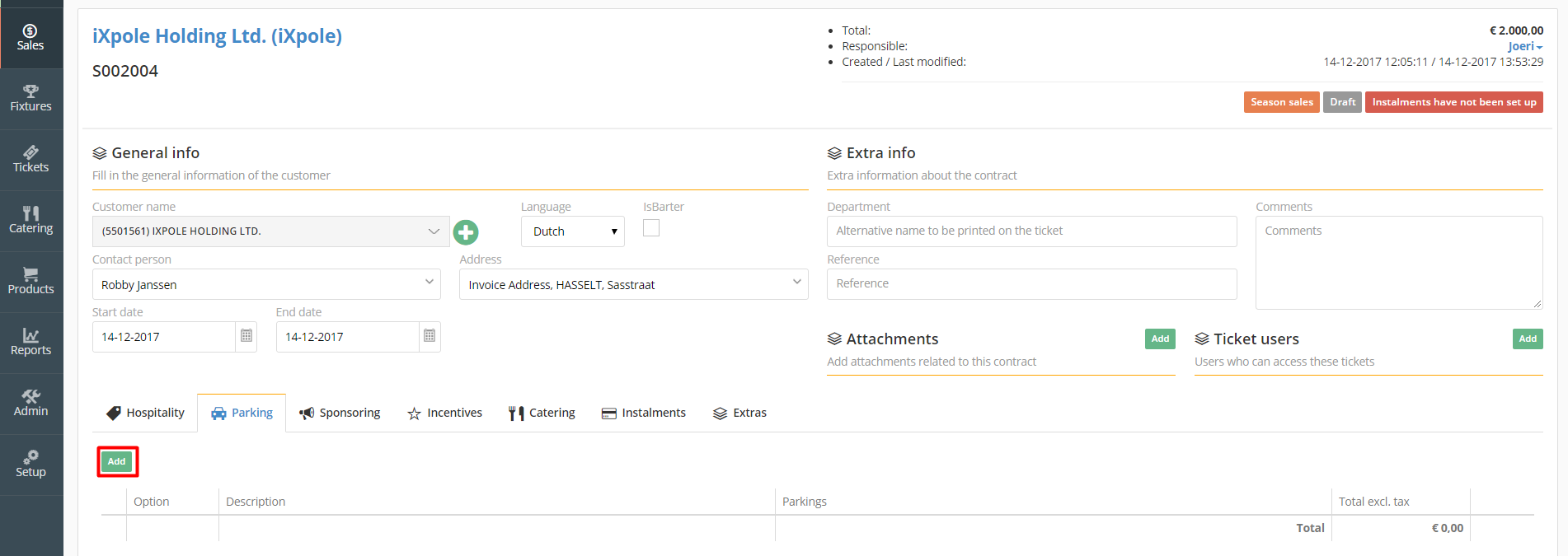Open Setup in the sidebar
The width and height of the screenshot is (1568, 556).
(31, 465)
